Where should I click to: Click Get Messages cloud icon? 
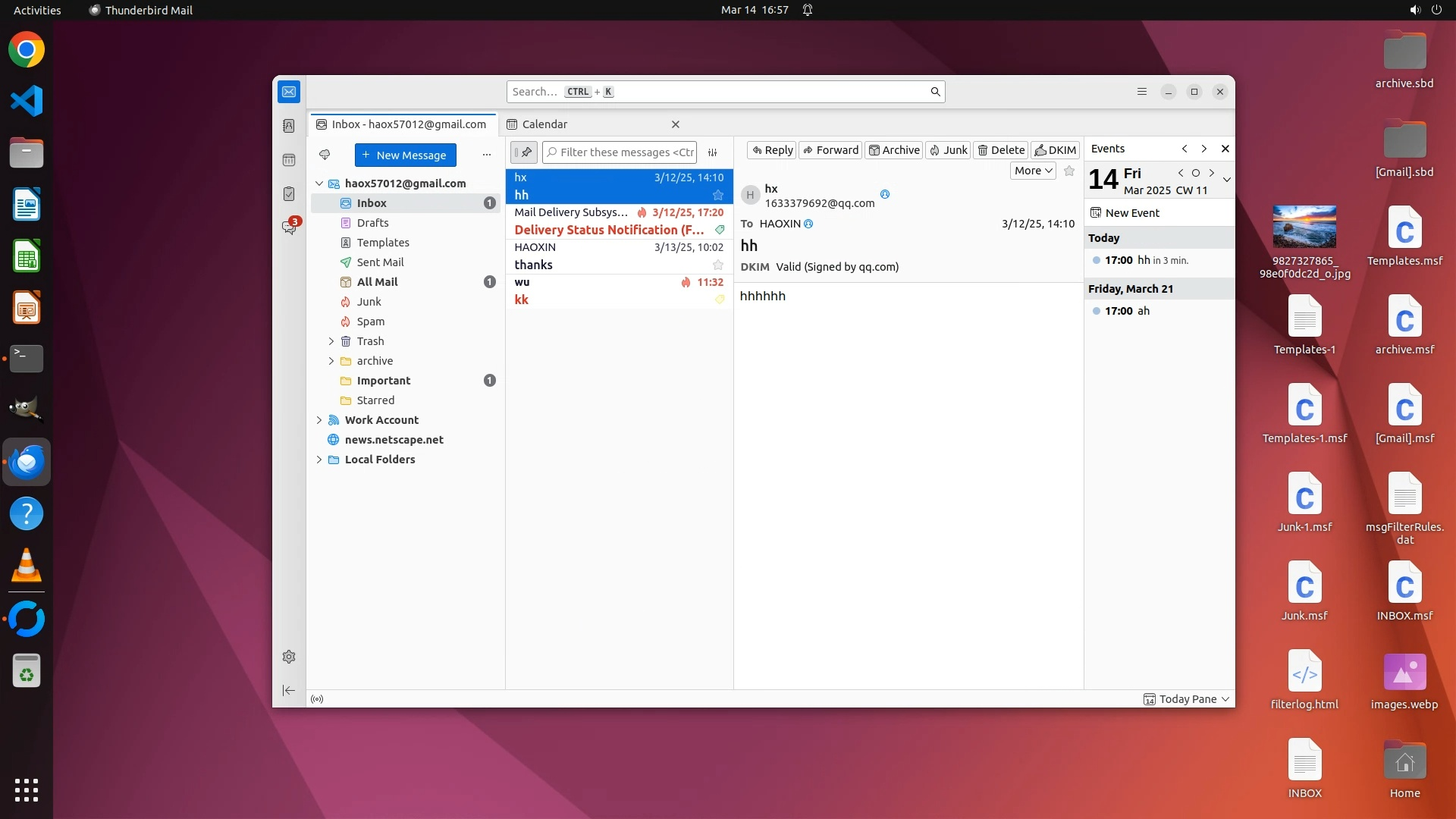(325, 155)
